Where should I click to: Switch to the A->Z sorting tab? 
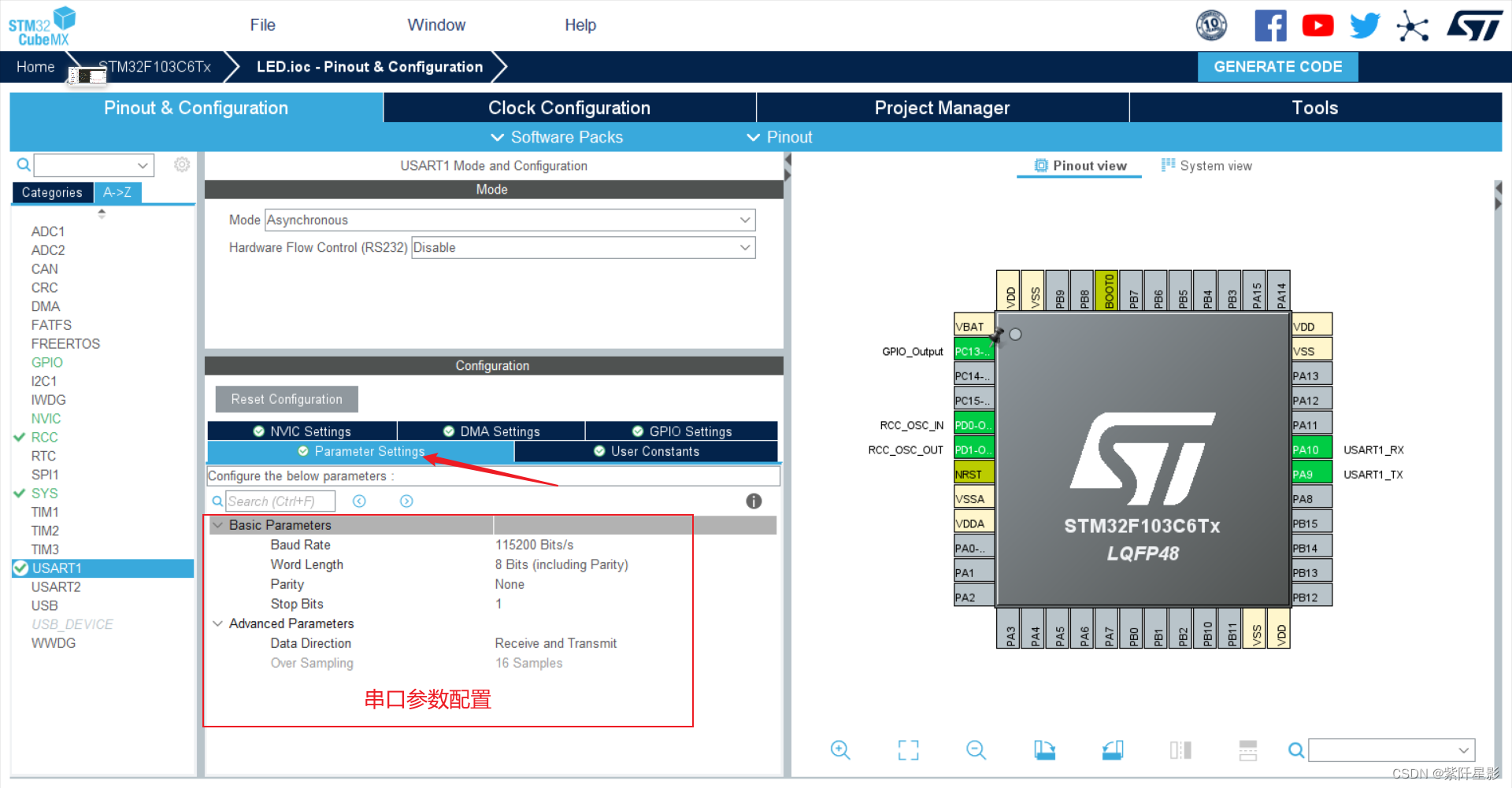coord(117,192)
